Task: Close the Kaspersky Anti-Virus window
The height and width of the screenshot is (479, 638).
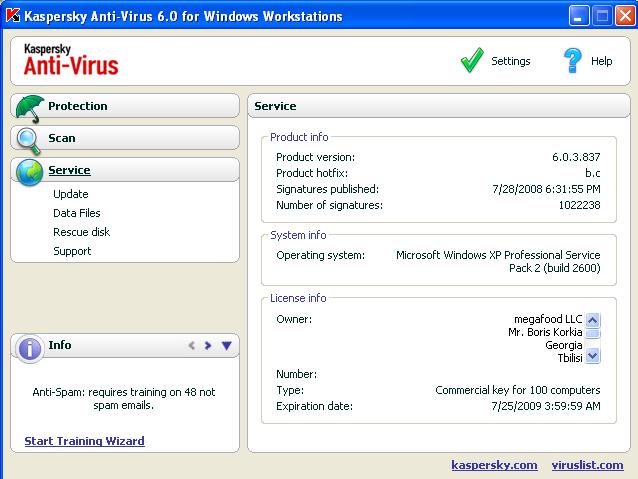Action: click(625, 16)
